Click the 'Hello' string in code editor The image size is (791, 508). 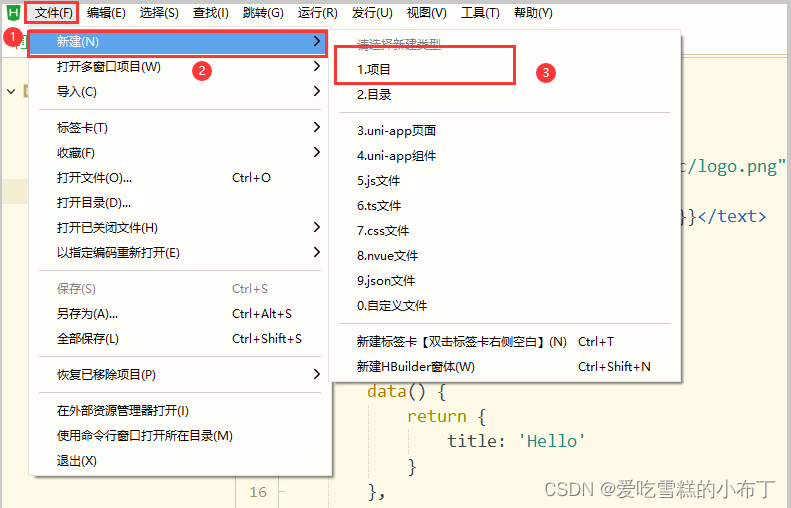(552, 441)
